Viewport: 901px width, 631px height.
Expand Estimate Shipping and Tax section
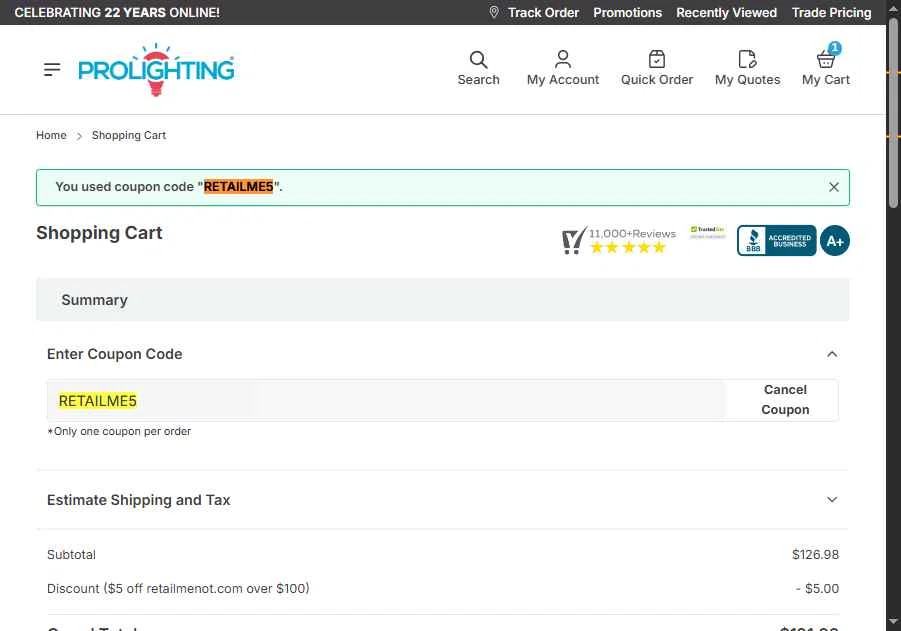pos(831,499)
